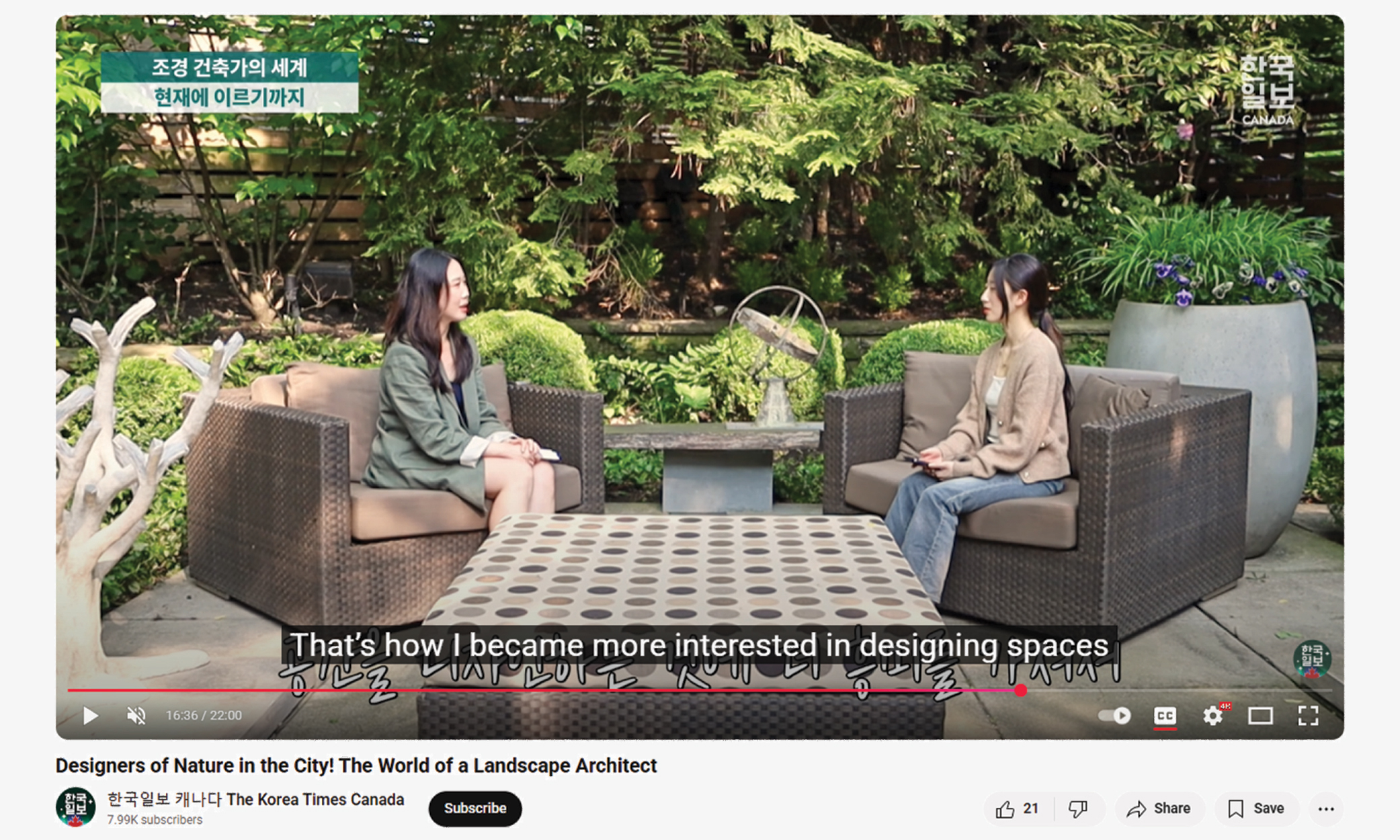Click the red progress bar scrubber handle
Image resolution: width=1400 pixels, height=840 pixels.
[1021, 690]
